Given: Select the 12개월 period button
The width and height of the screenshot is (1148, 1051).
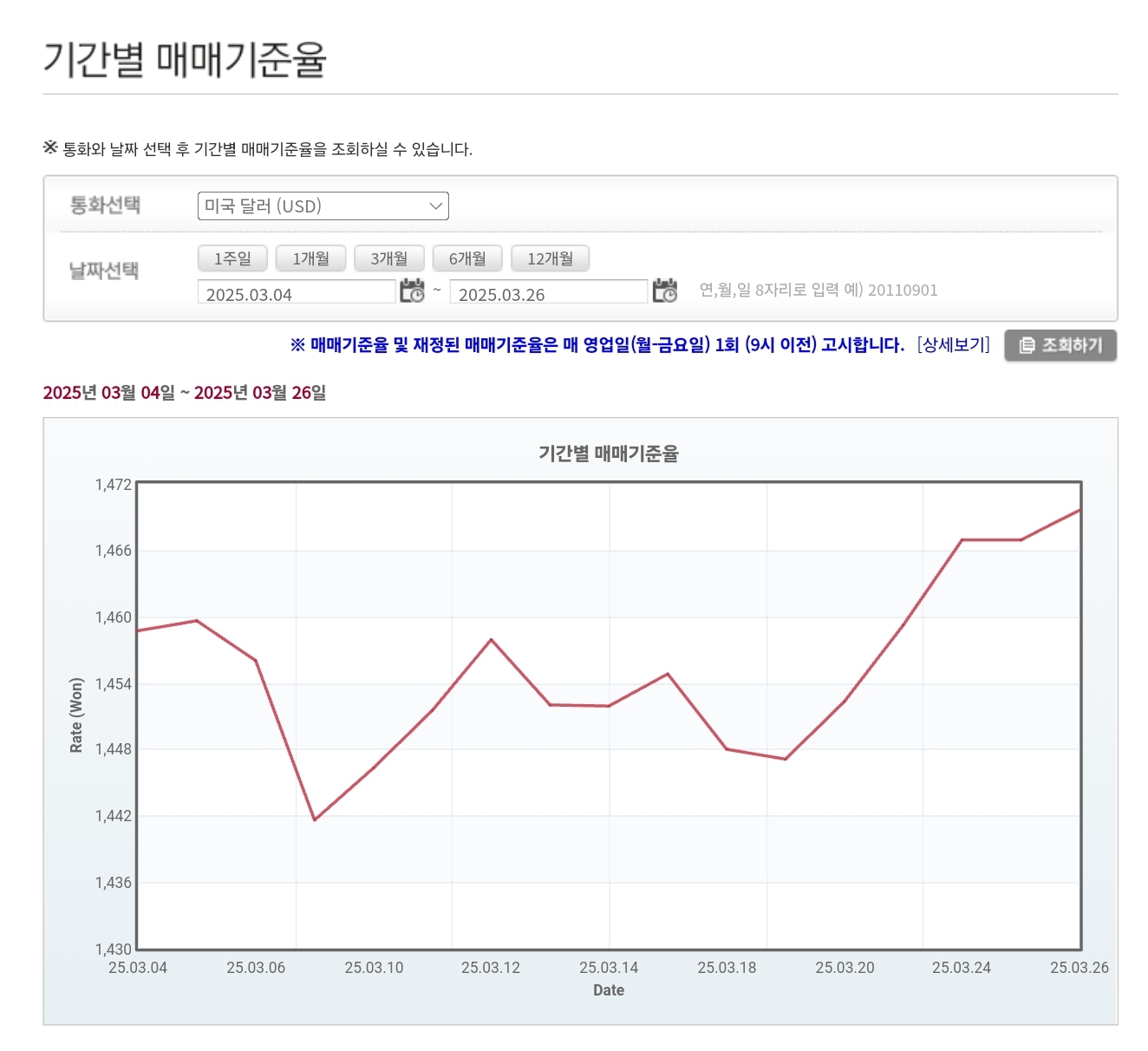Looking at the screenshot, I should click(x=551, y=258).
